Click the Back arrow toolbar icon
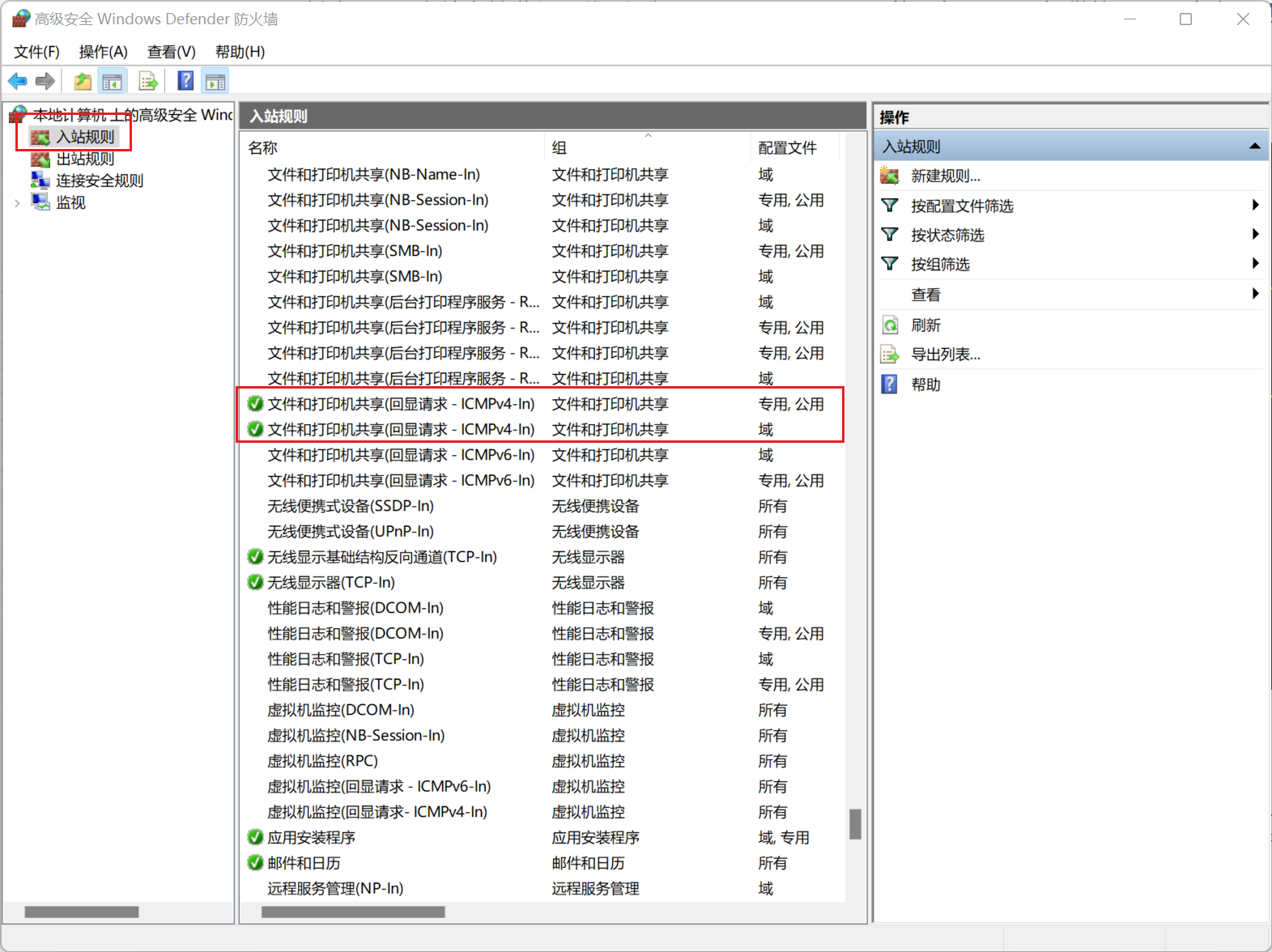The height and width of the screenshot is (952, 1272). pyautogui.click(x=18, y=81)
